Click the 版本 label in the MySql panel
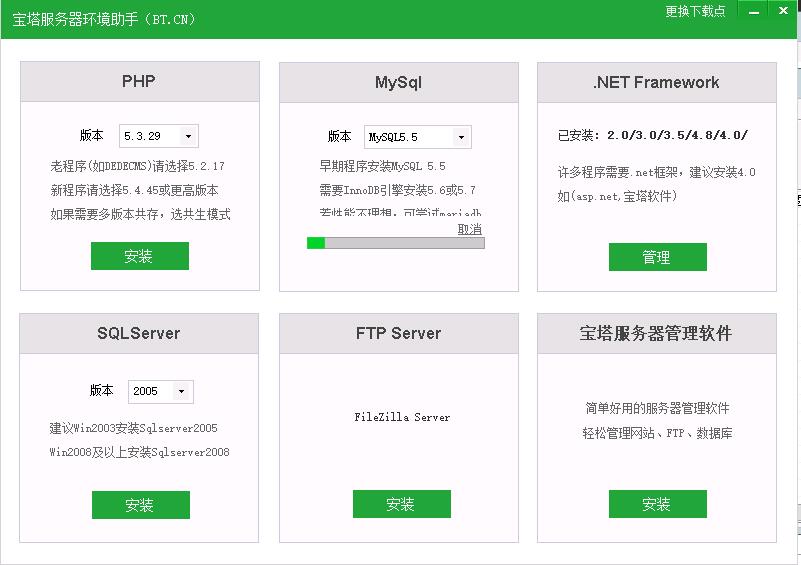801x565 pixels. (x=339, y=136)
